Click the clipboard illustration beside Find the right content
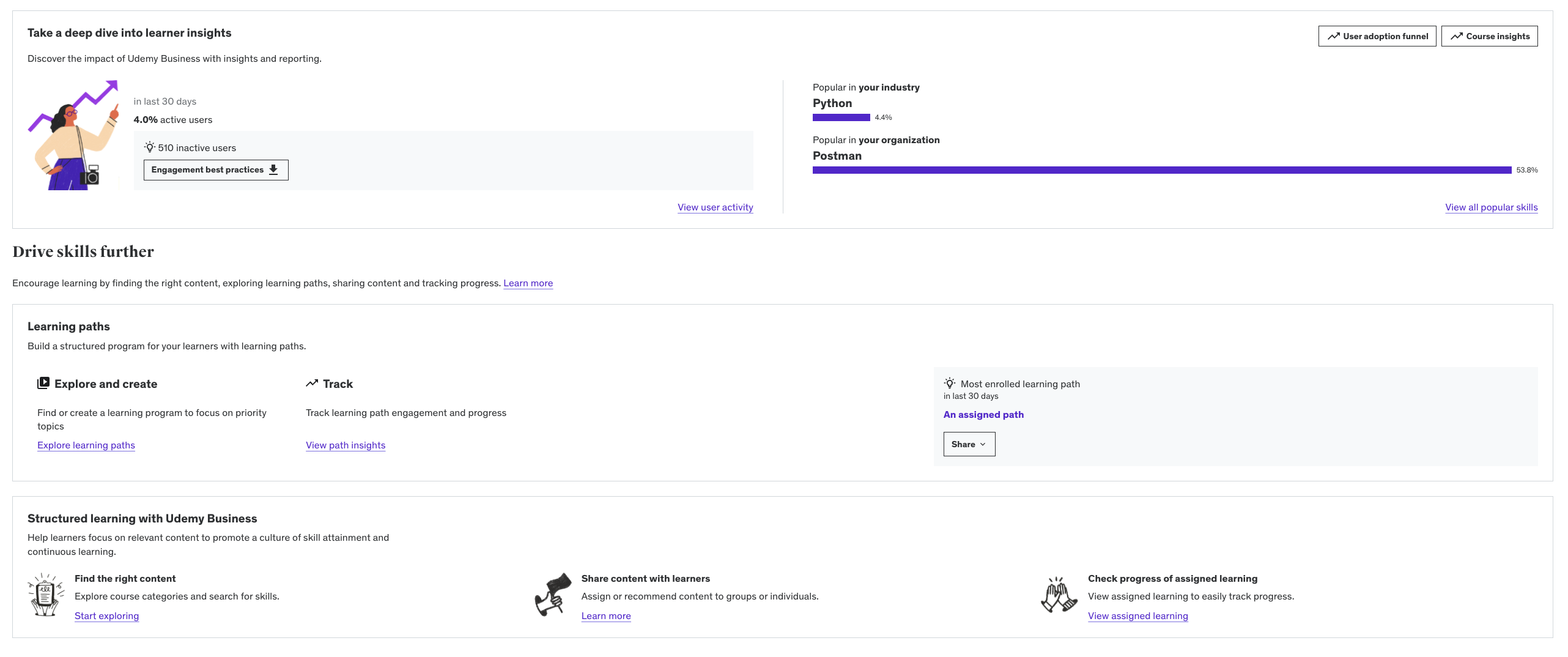This screenshot has width=1568, height=657. click(46, 595)
